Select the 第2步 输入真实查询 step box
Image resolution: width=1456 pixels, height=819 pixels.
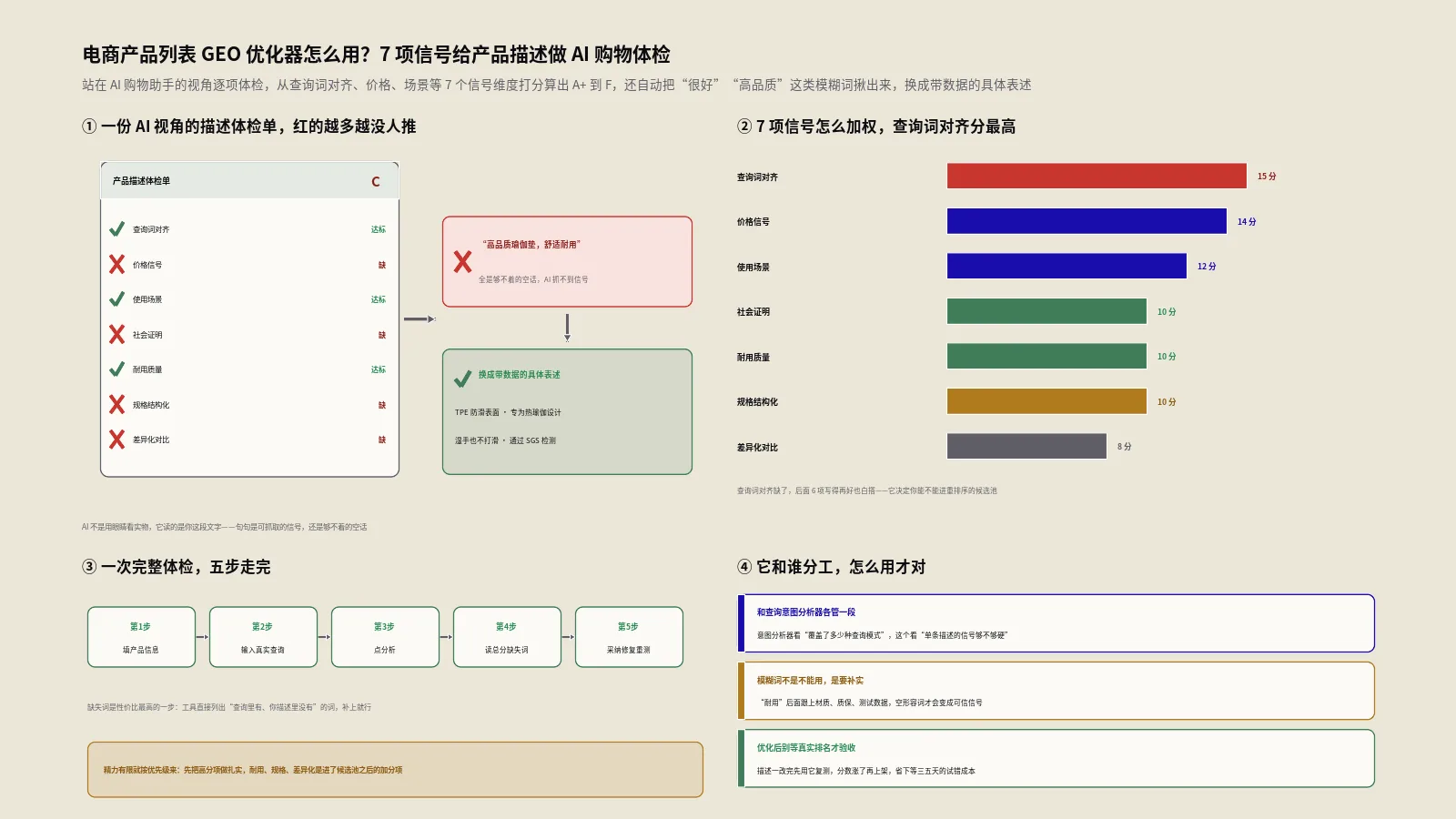click(x=263, y=637)
